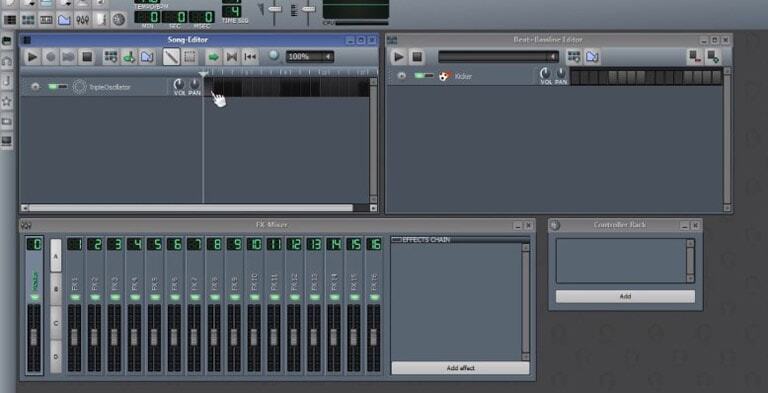Mute the Kicker track

click(419, 76)
